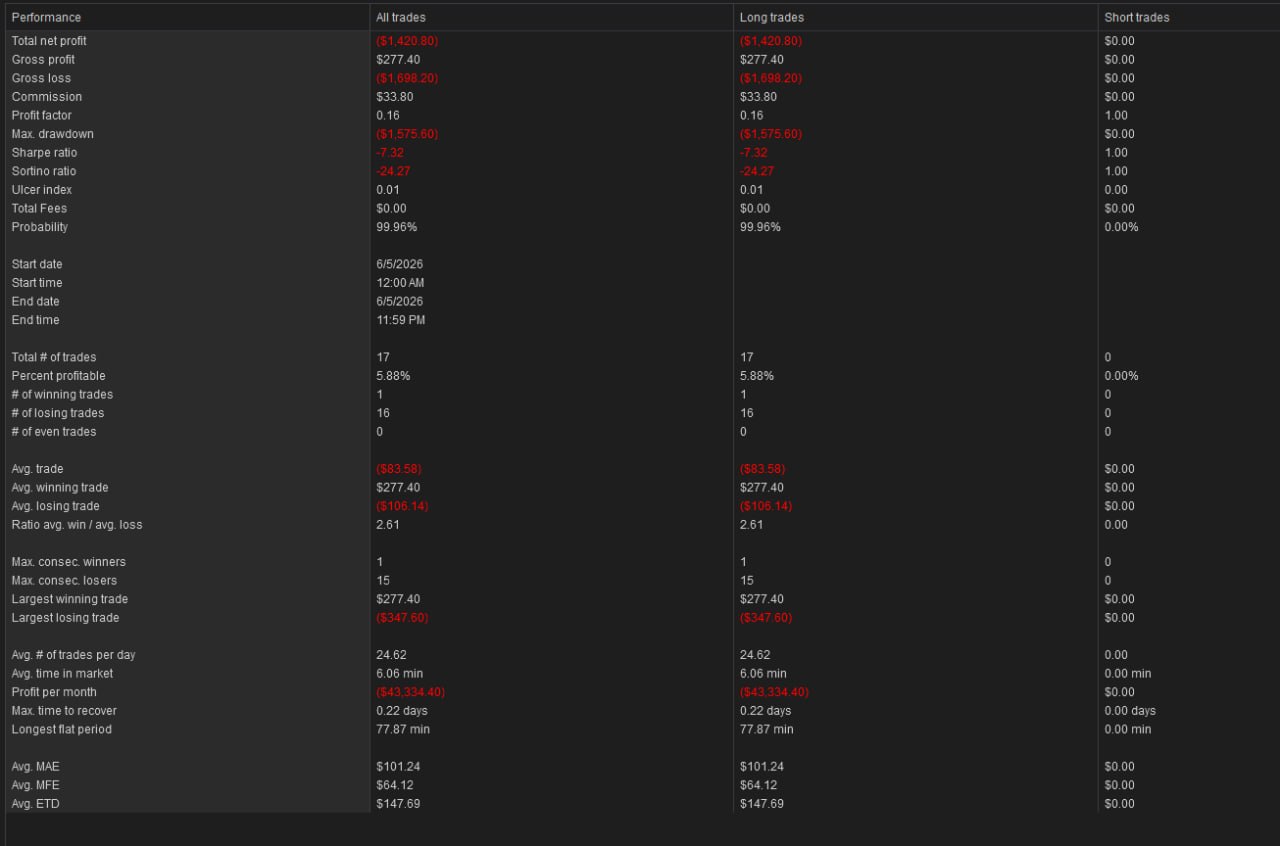The width and height of the screenshot is (1280, 846).
Task: Click All trades Total net profit ($1,420.80)
Action: pos(407,41)
